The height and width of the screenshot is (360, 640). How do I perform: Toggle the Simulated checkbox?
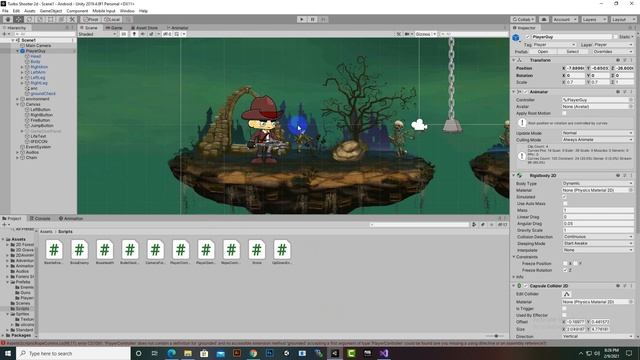(x=564, y=197)
